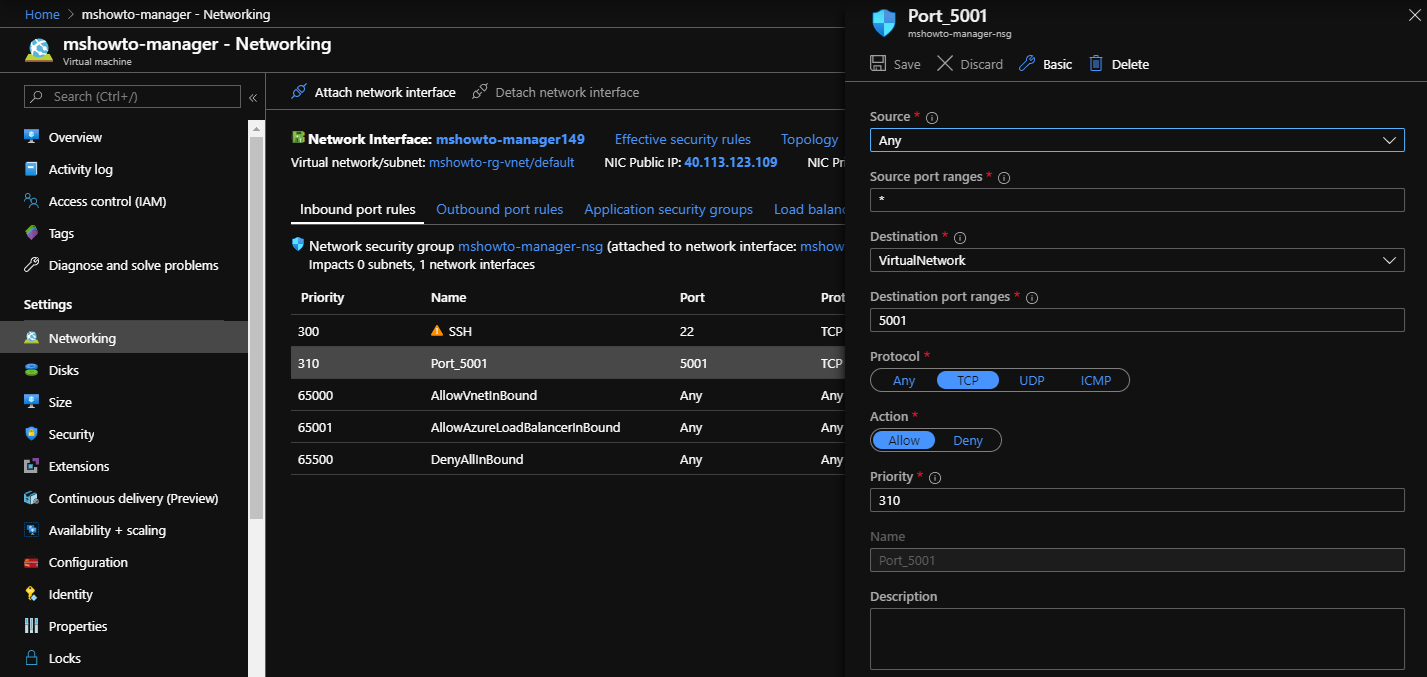Click the Identity key icon
Image resolution: width=1427 pixels, height=677 pixels.
pyautogui.click(x=31, y=594)
